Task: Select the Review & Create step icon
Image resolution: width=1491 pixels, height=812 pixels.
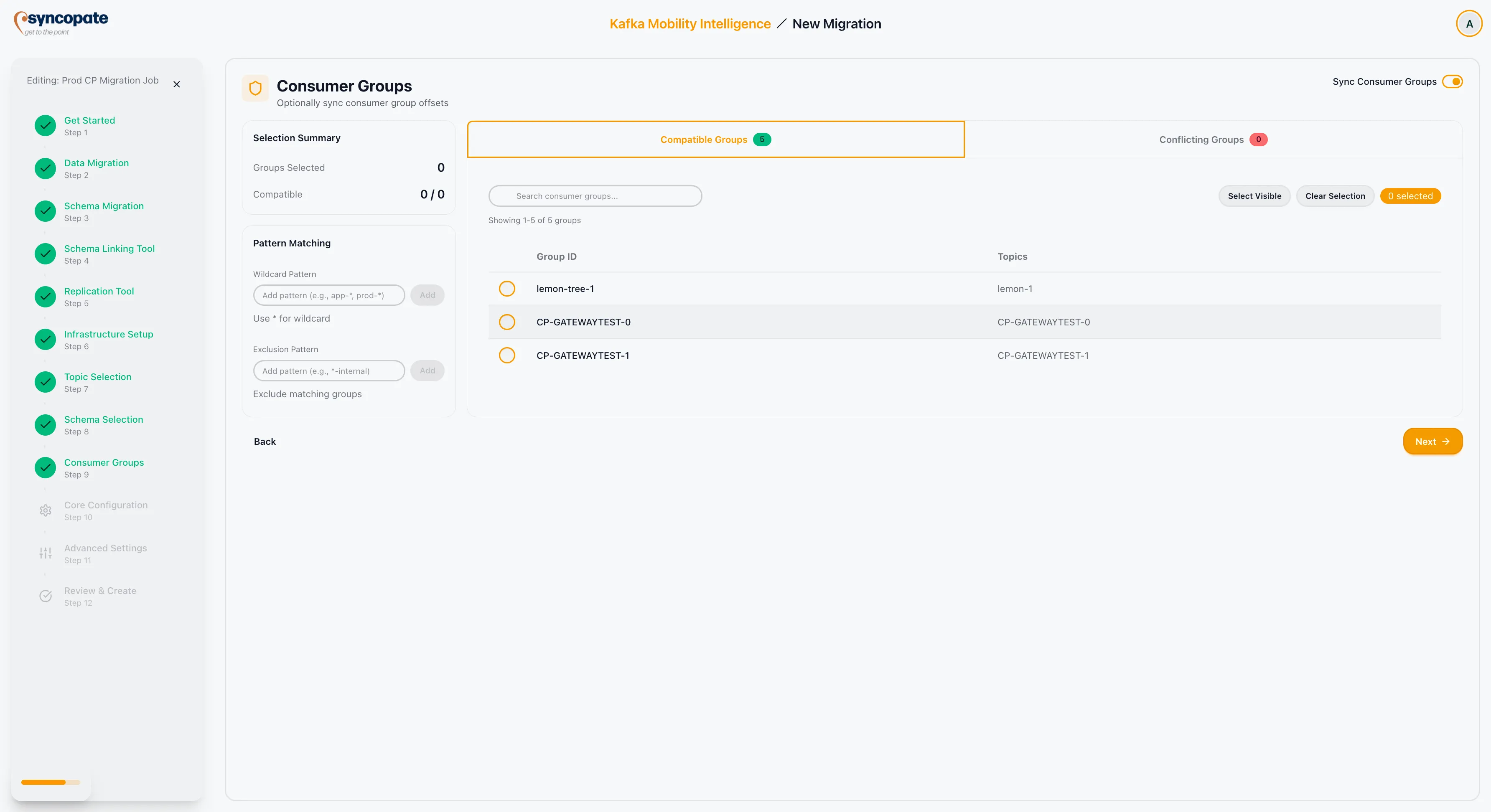Action: click(45, 596)
